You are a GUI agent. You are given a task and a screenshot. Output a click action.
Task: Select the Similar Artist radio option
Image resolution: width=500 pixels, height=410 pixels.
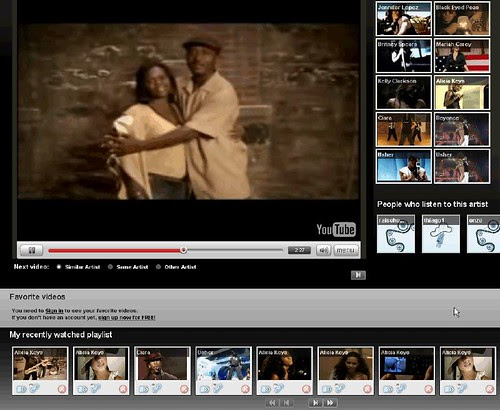pyautogui.click(x=59, y=267)
